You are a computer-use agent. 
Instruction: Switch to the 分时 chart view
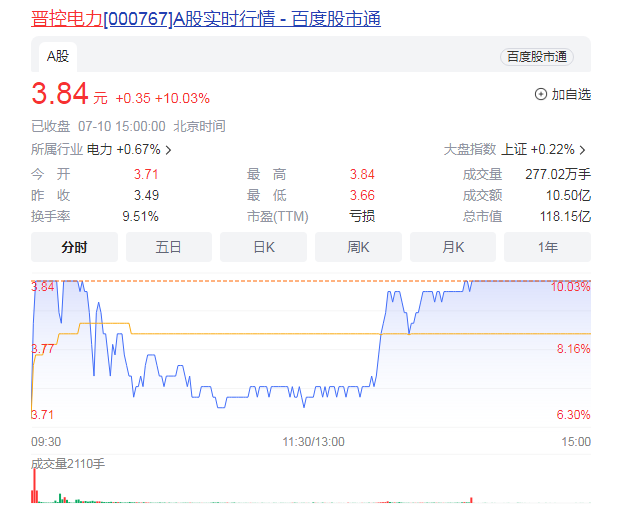(74, 247)
